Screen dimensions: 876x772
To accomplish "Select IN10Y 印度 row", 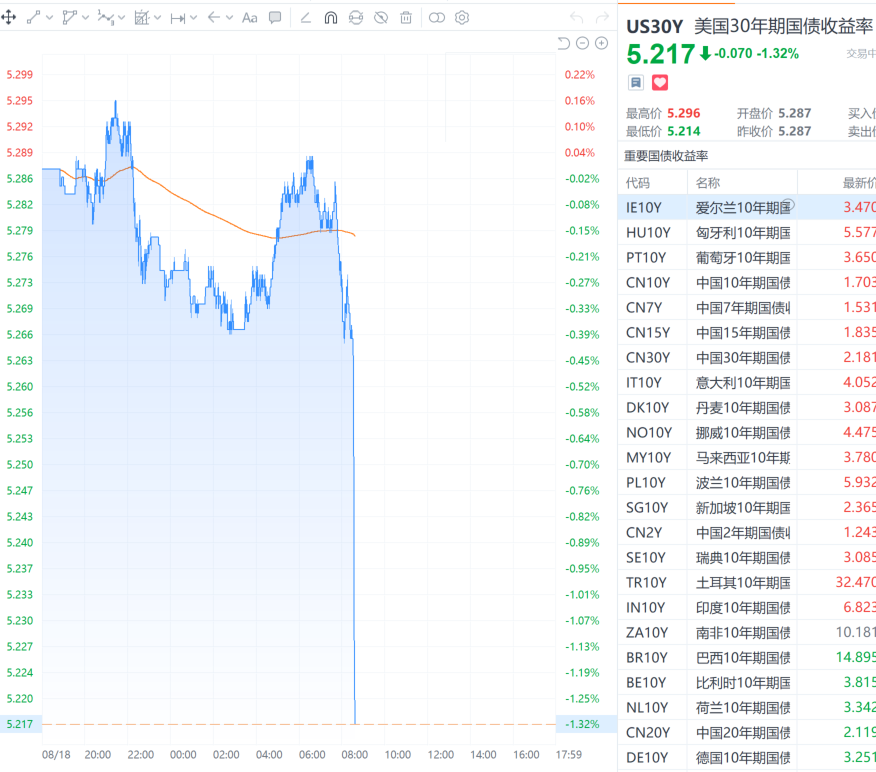I will [x=747, y=607].
